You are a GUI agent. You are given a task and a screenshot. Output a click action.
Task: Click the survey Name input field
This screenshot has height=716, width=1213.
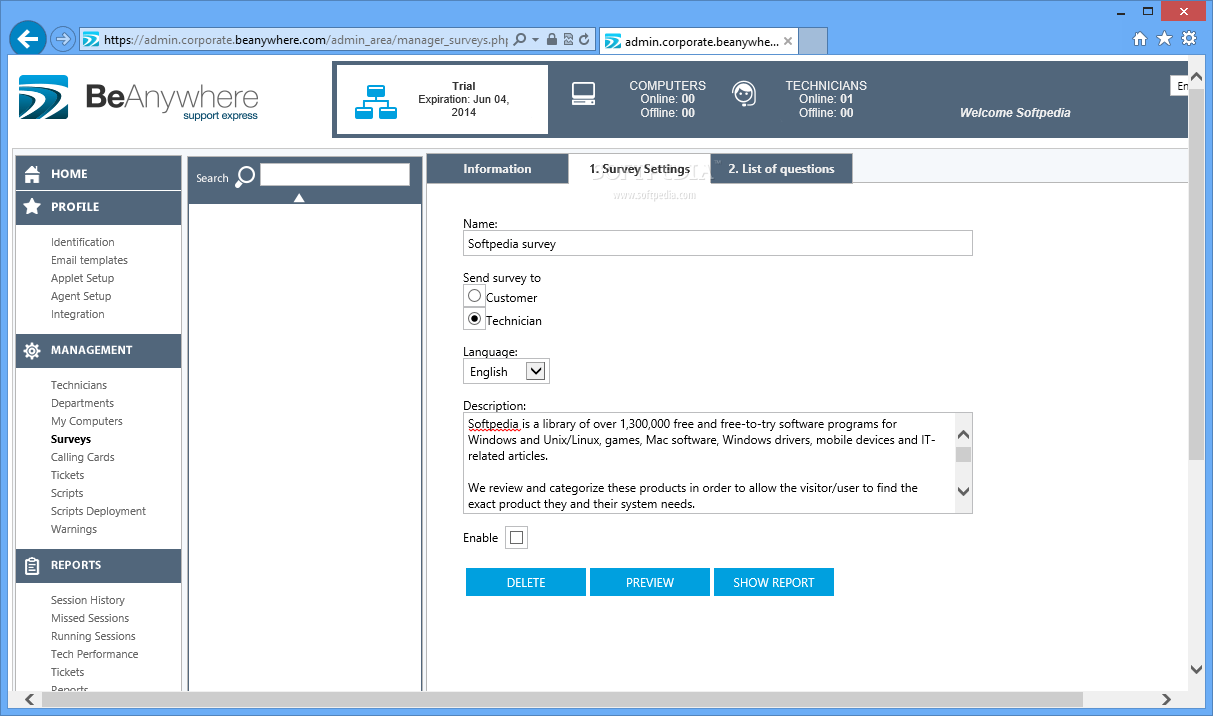[718, 243]
